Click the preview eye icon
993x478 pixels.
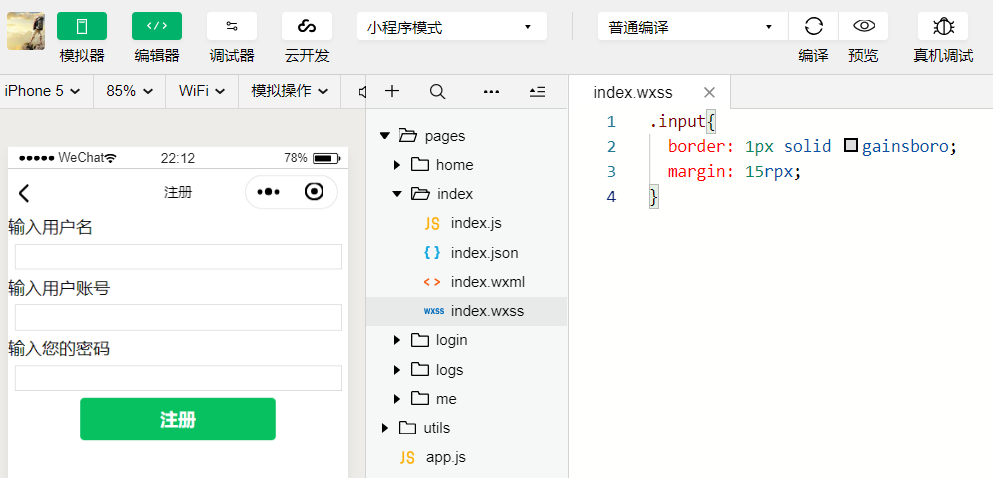(x=863, y=27)
